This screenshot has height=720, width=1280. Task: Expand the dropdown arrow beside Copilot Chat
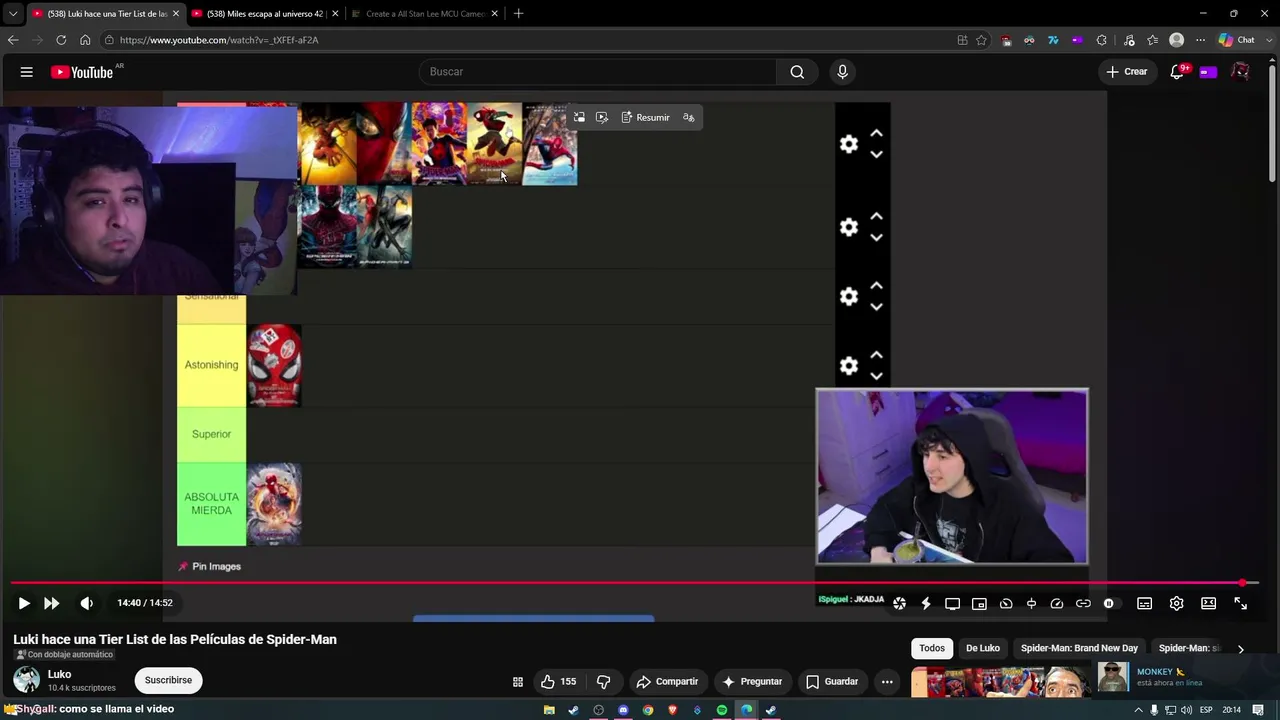[1270, 40]
